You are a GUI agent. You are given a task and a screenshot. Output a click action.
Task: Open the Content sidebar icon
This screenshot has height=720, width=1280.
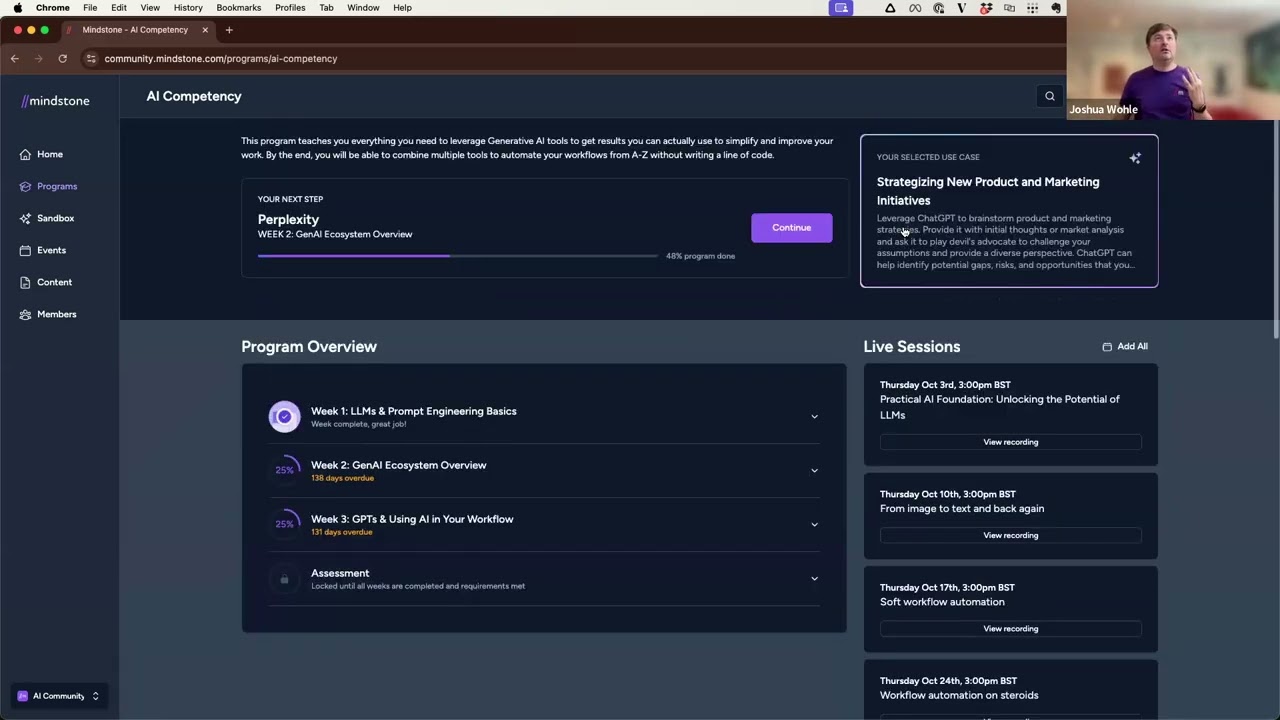25,282
